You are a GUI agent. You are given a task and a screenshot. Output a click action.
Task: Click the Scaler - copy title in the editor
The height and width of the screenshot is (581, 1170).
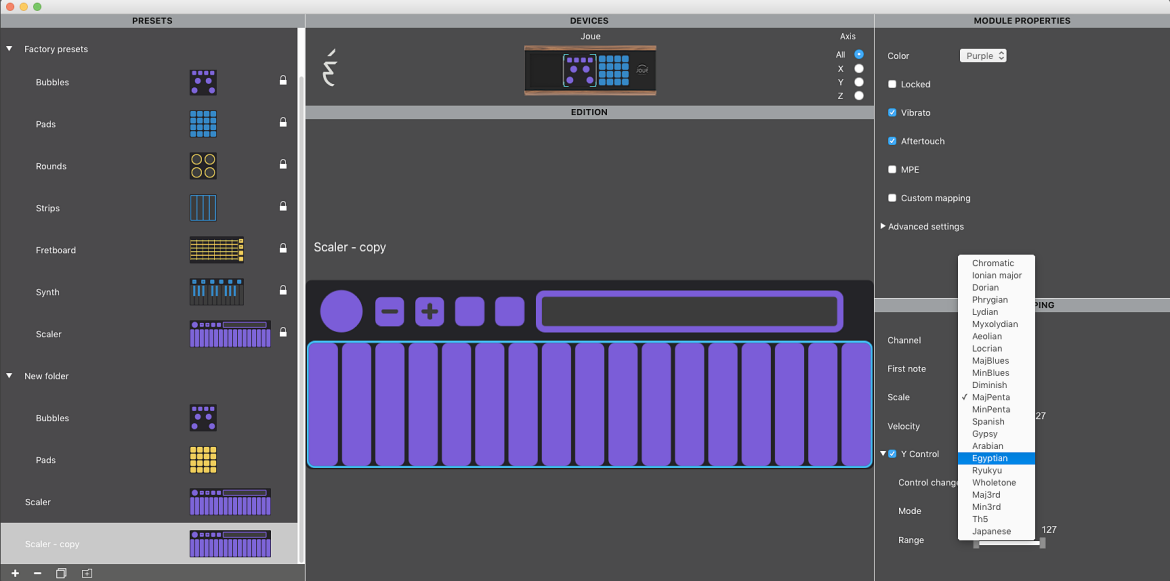pos(350,247)
